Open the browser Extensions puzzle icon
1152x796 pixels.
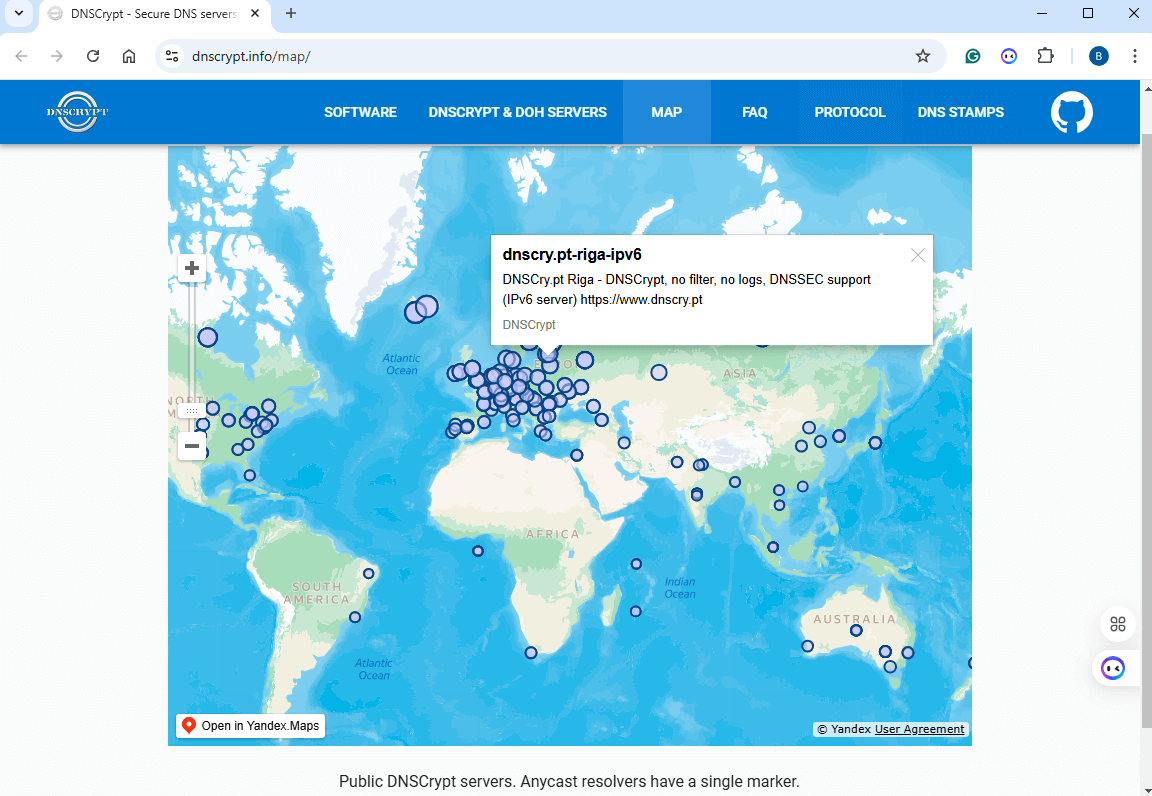(1045, 56)
